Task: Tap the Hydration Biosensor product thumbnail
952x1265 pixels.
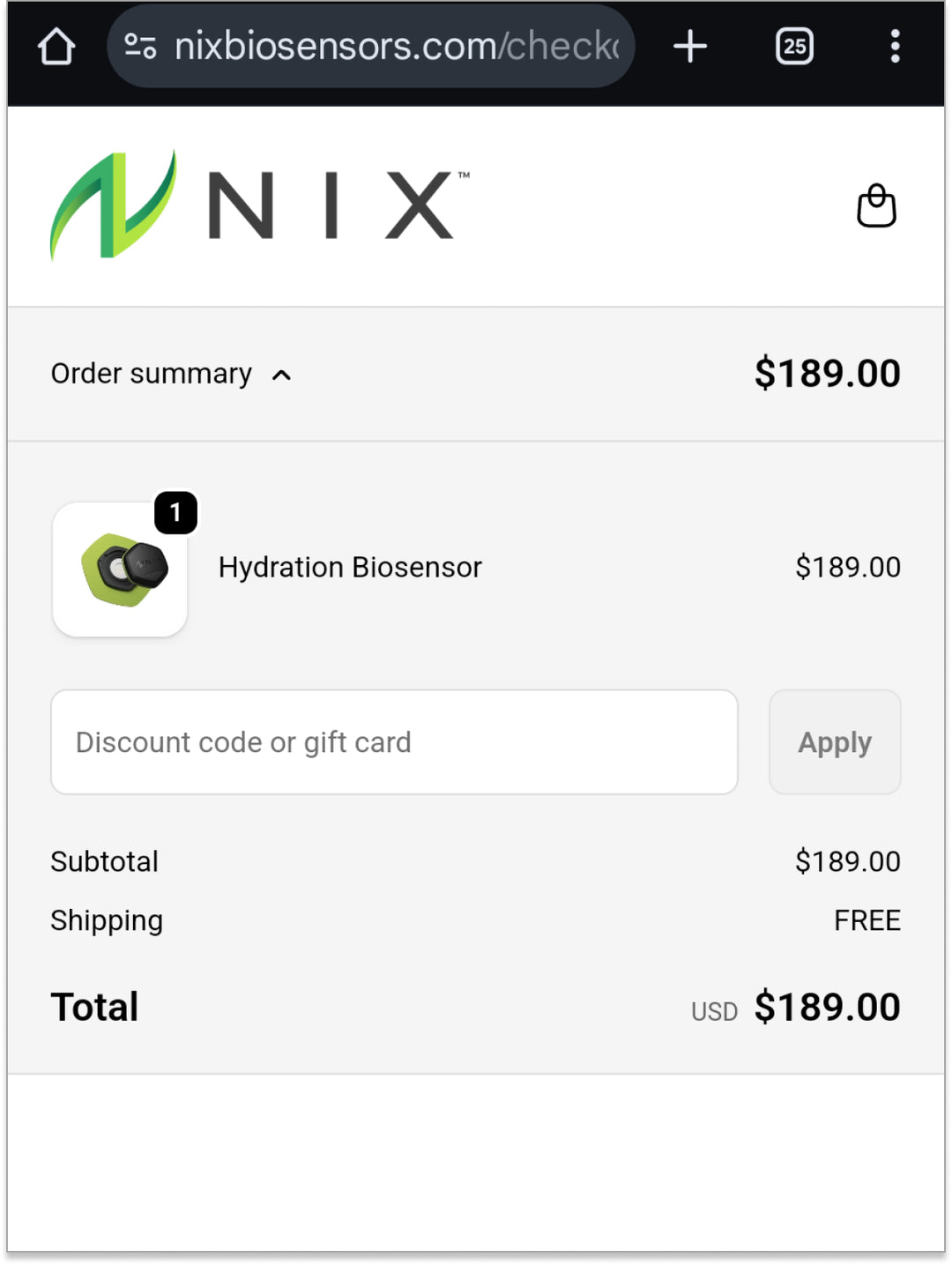Action: pos(120,569)
